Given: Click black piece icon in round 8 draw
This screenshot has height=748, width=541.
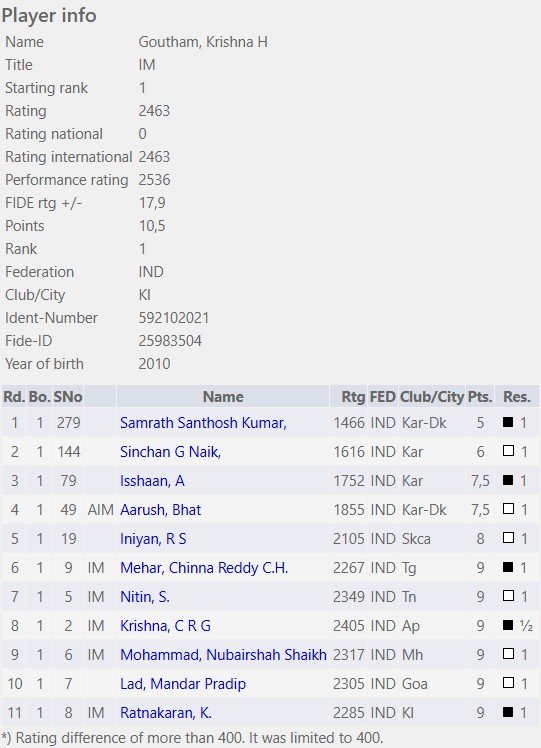Looking at the screenshot, I should pos(508,625).
